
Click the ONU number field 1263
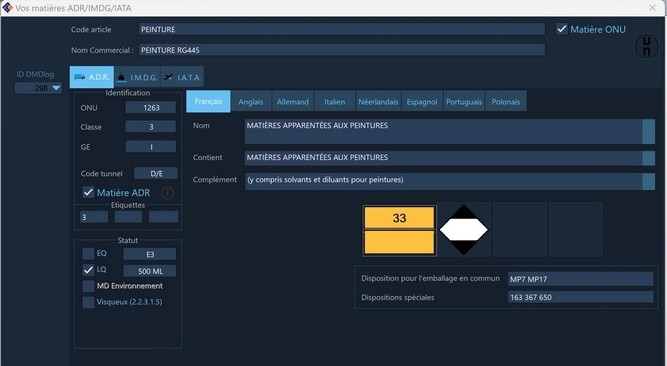coord(151,107)
